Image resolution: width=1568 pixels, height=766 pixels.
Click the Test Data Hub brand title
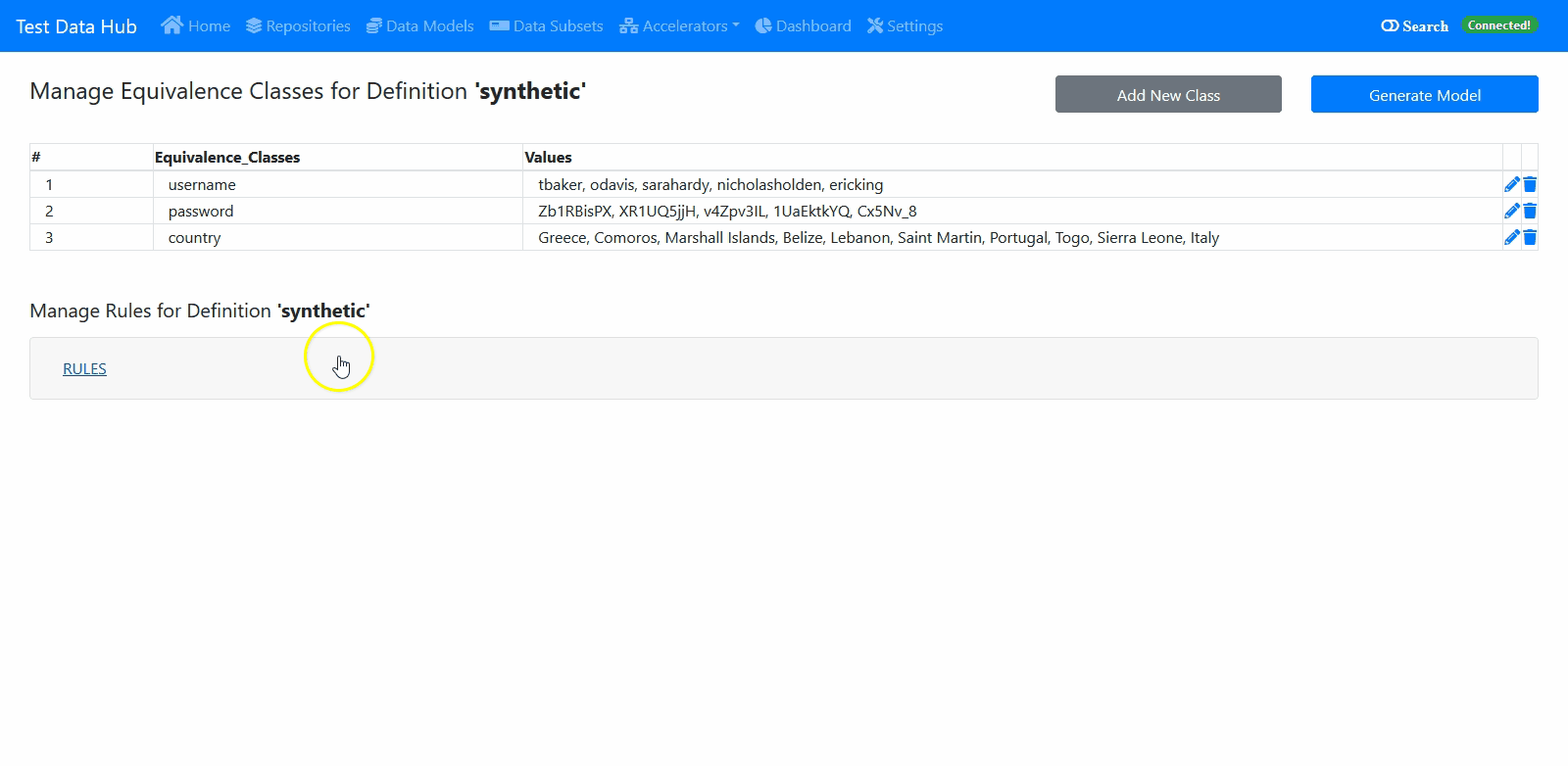tap(76, 26)
